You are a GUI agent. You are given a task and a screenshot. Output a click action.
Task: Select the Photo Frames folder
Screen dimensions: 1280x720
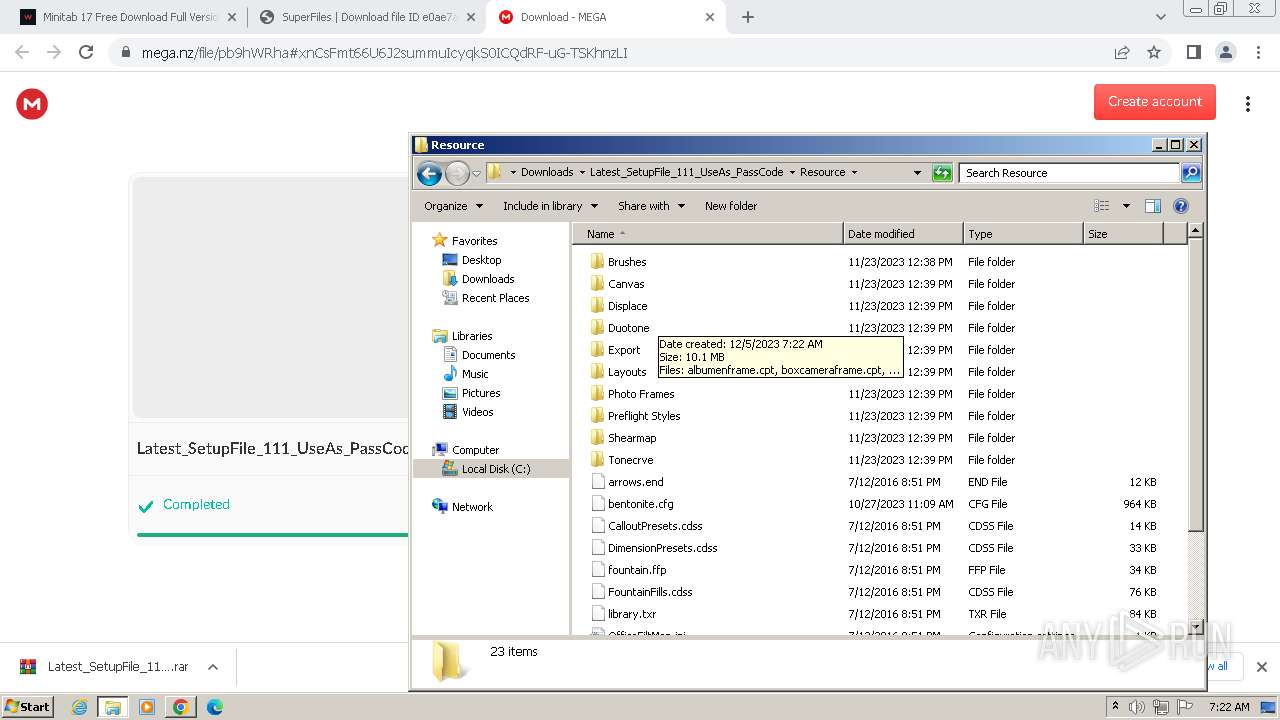pos(641,394)
